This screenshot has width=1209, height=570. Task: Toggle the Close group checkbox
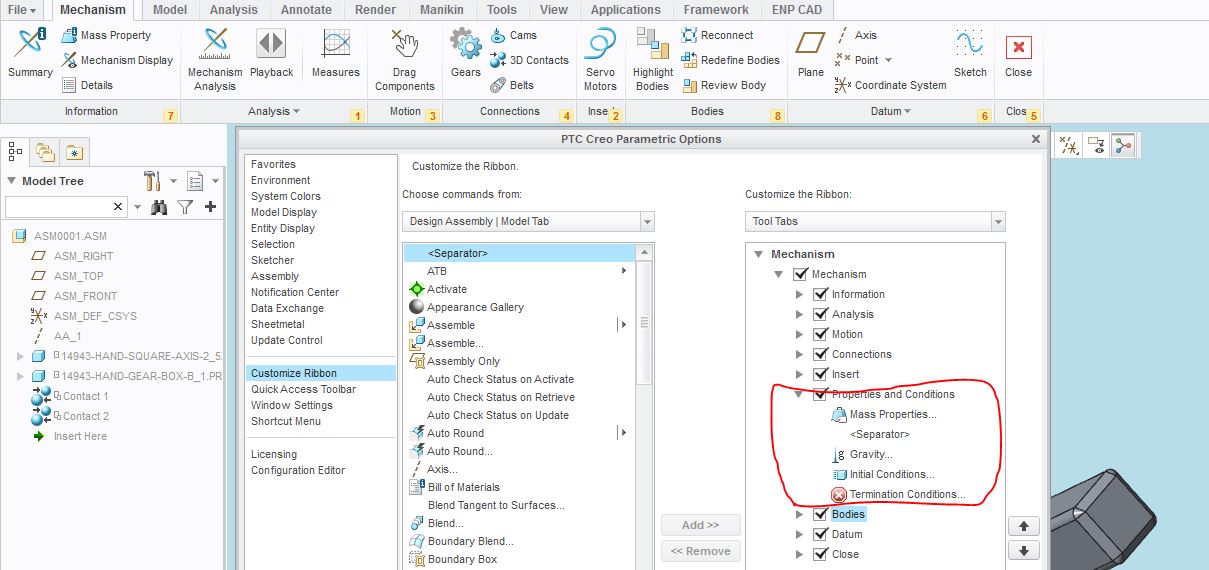point(820,554)
